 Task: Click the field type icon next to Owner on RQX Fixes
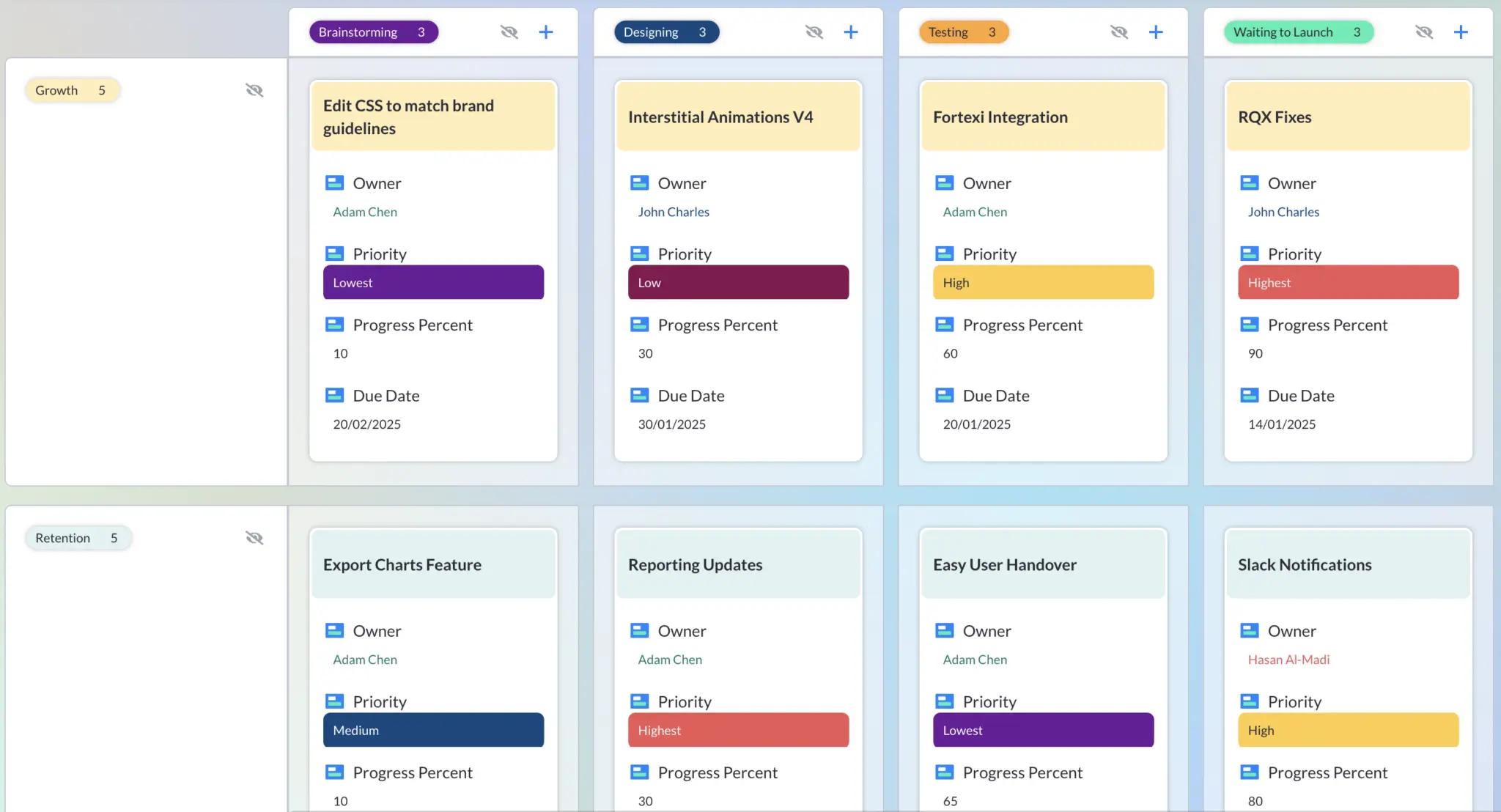tap(1250, 183)
